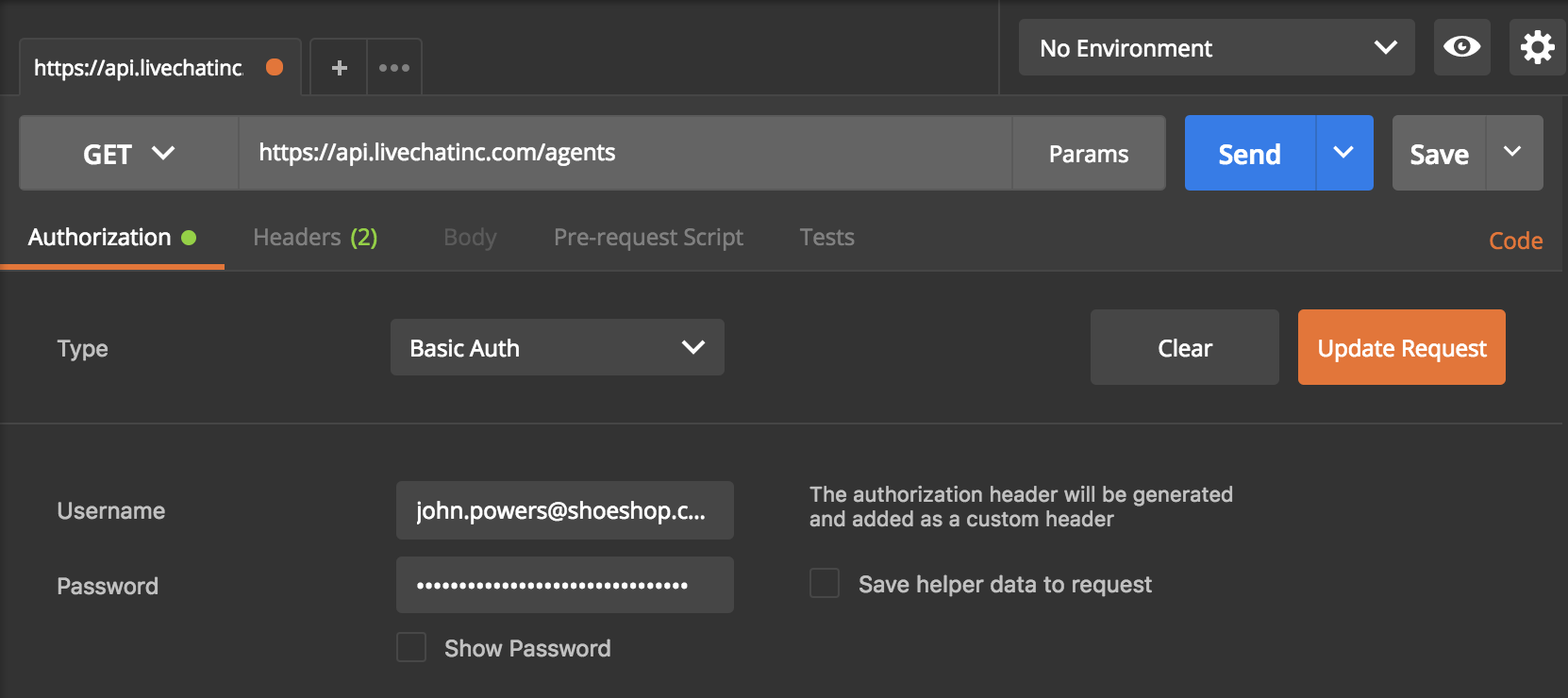The width and height of the screenshot is (1568, 698).
Task: Change the GET method dropdown
Action: pyautogui.click(x=129, y=153)
